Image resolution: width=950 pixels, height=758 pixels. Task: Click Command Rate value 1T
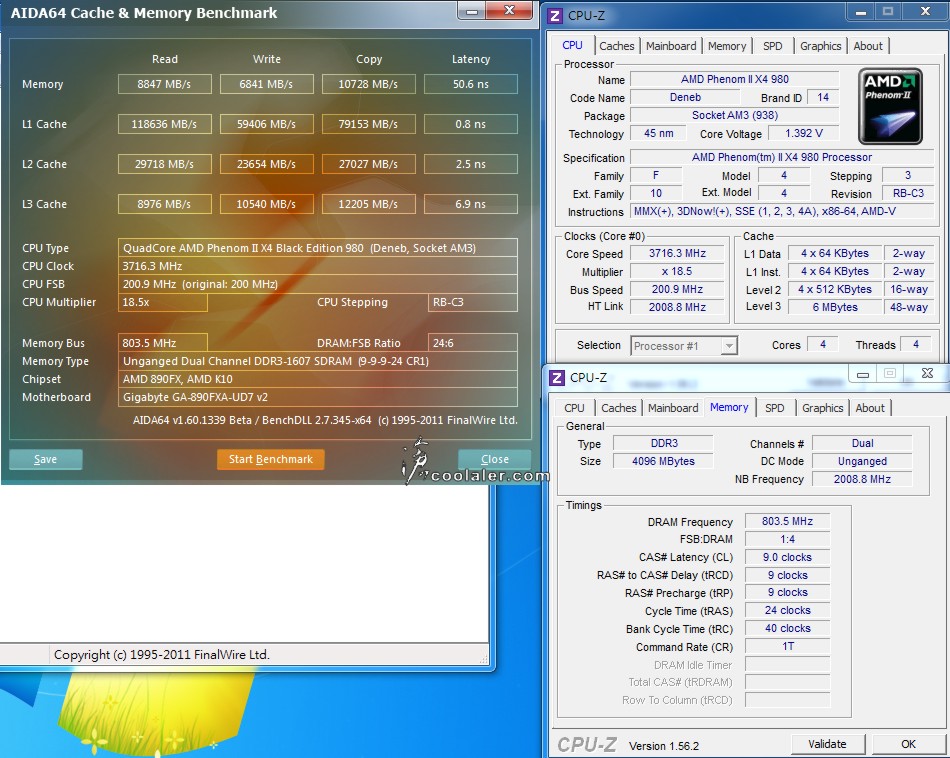787,647
